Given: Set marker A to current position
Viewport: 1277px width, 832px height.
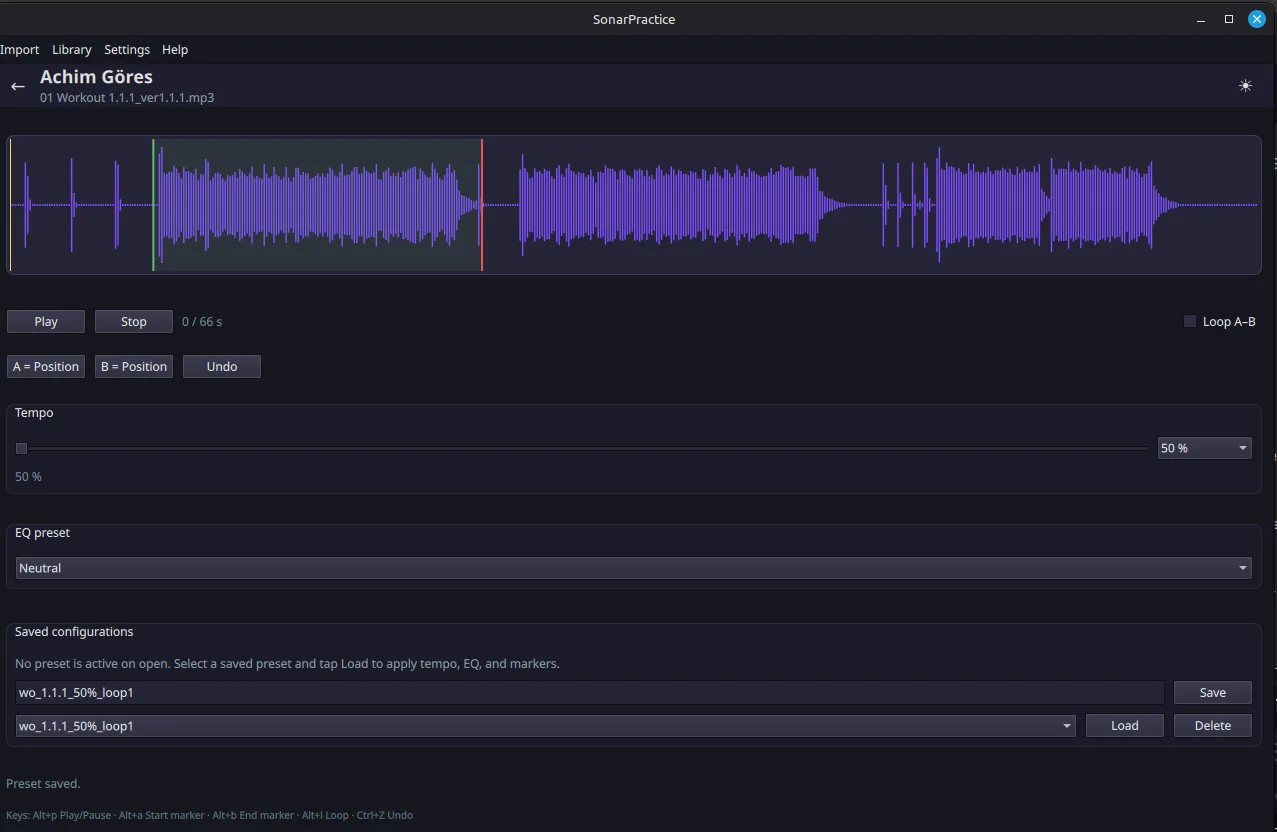Looking at the screenshot, I should (x=46, y=367).
